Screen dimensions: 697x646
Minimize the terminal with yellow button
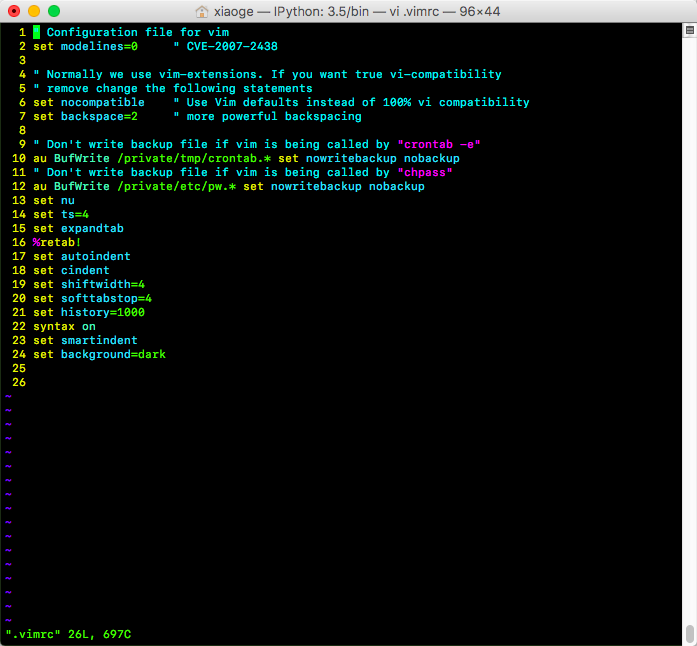pos(34,11)
